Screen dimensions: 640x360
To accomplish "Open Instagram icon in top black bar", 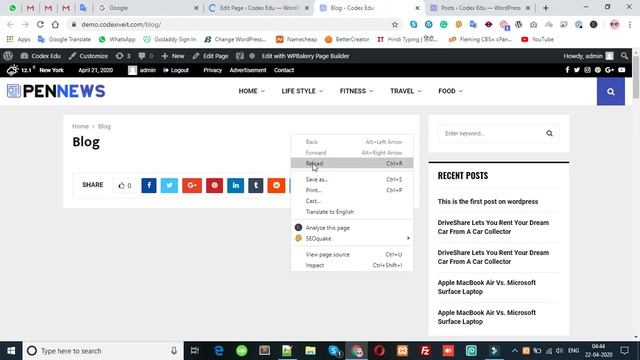I will [587, 70].
